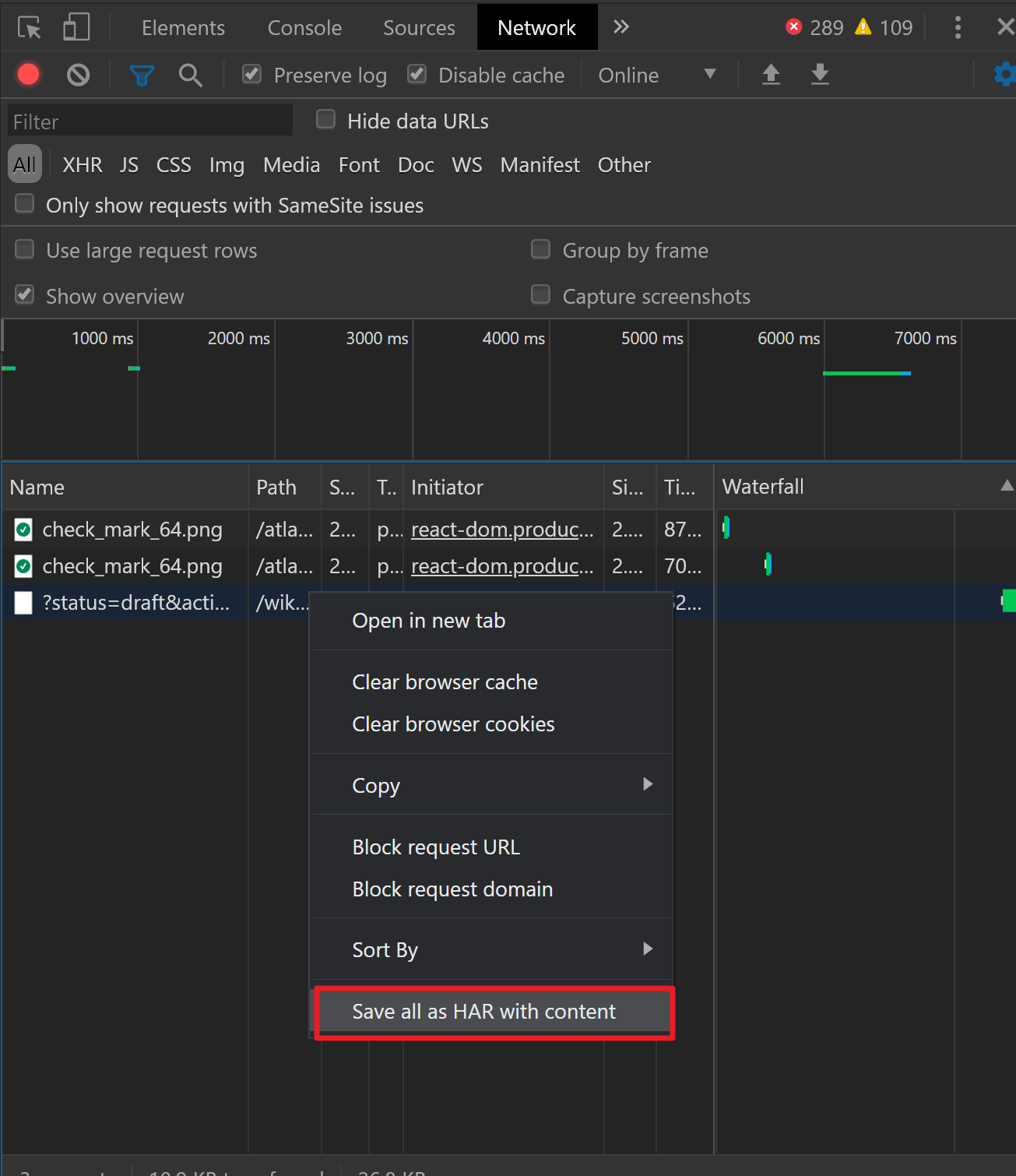Select Open in new tab menu item

pyautogui.click(x=492, y=621)
